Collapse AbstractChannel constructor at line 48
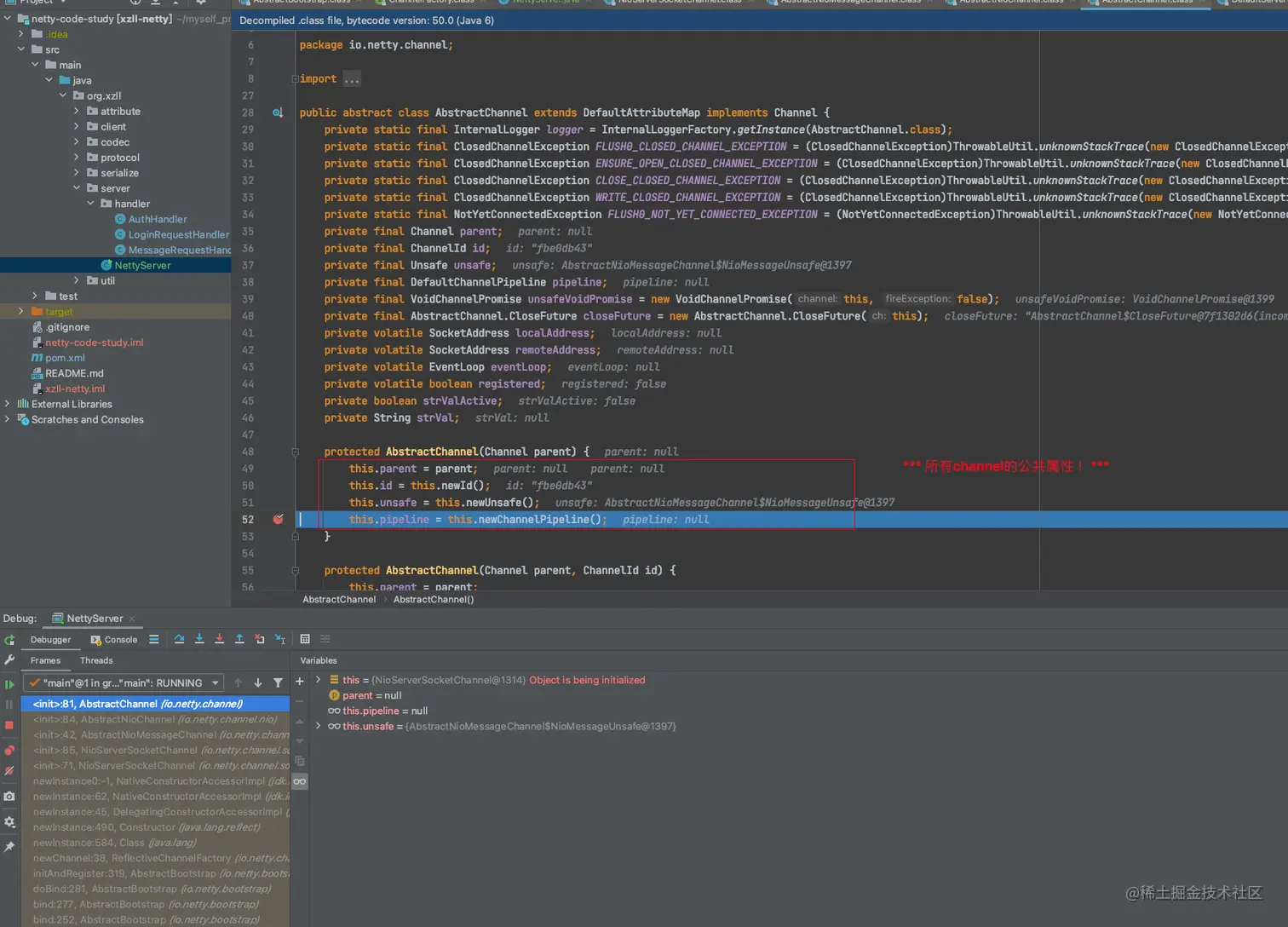 coord(296,452)
